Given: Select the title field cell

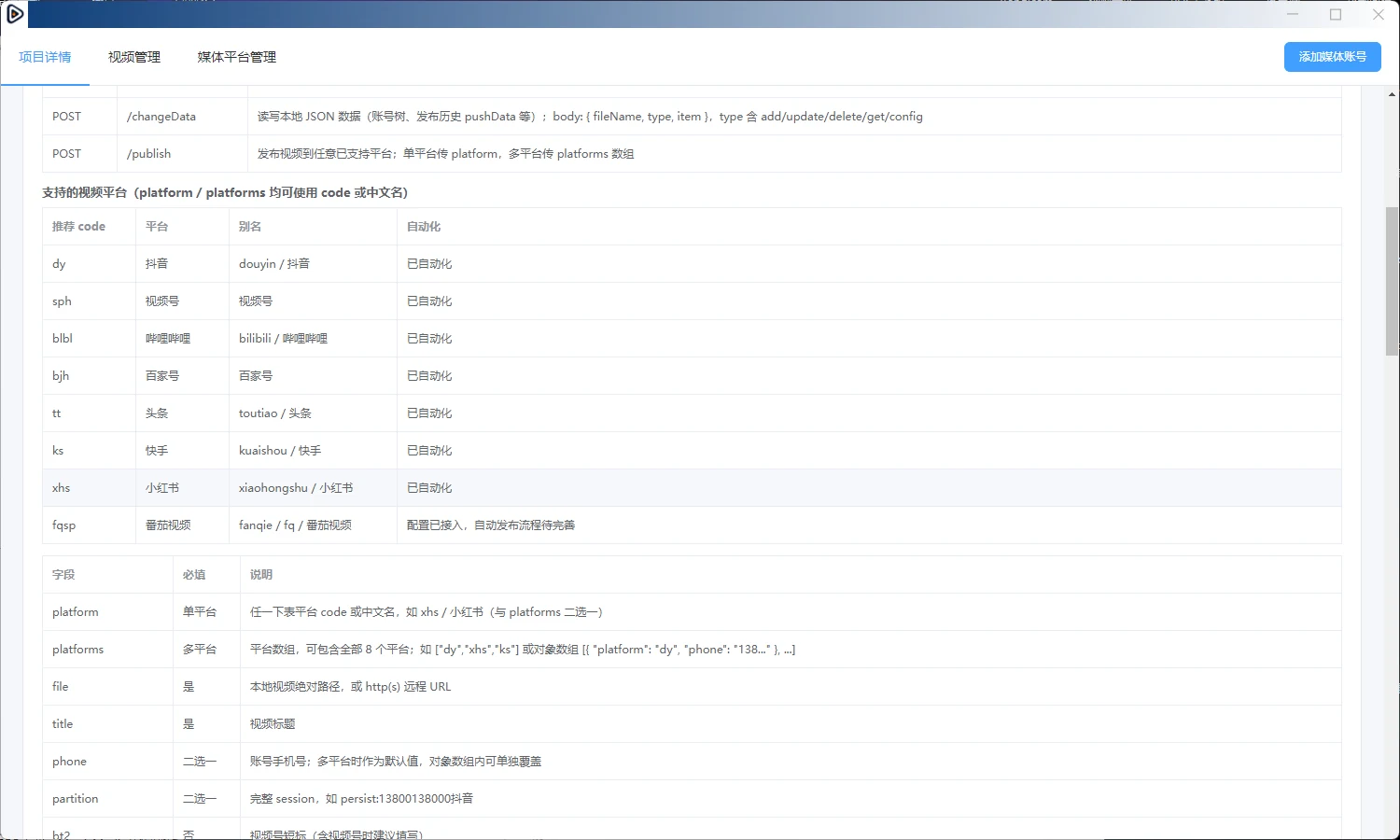Looking at the screenshot, I should [x=108, y=724].
